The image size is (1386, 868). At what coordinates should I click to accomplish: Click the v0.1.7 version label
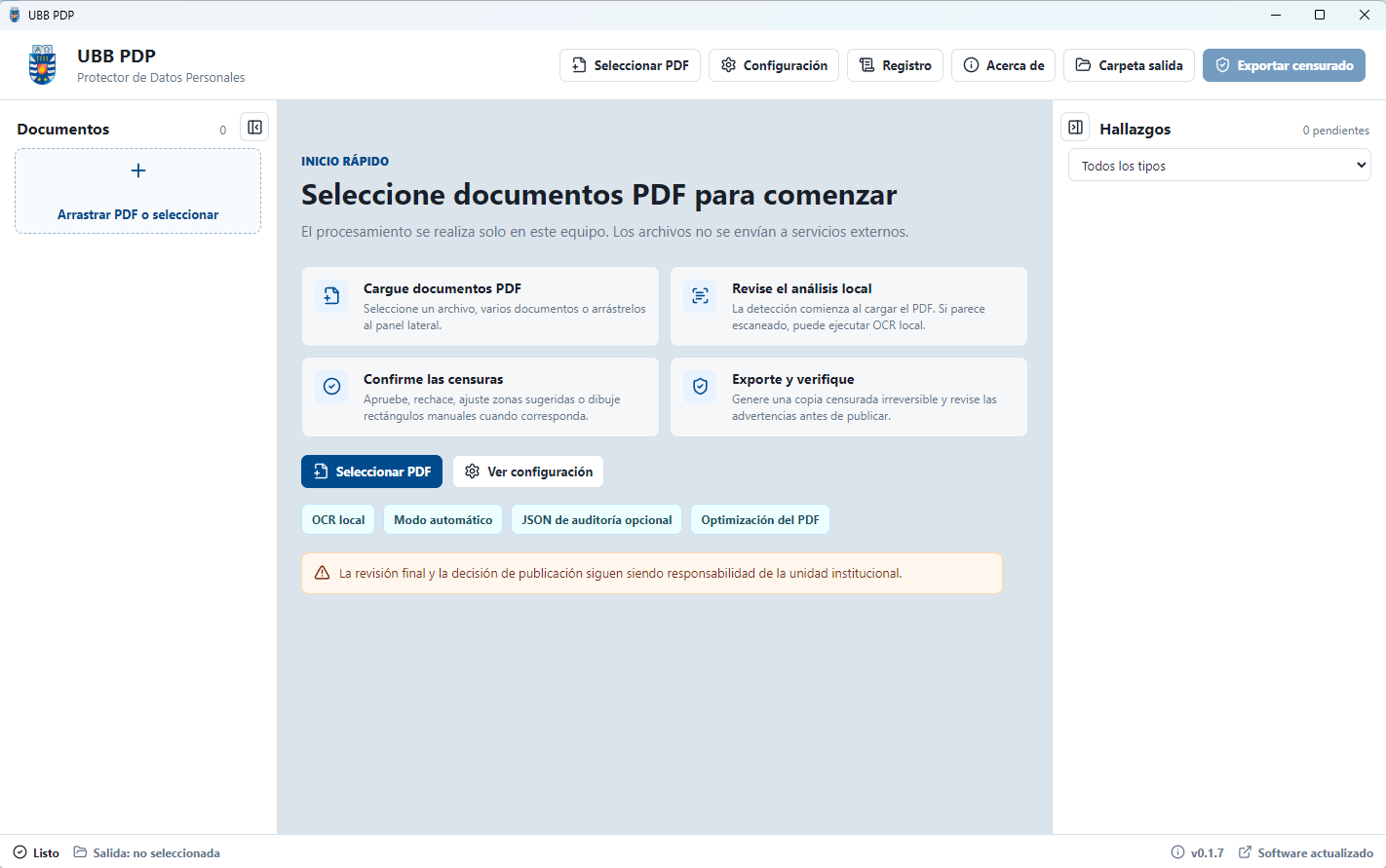pos(1207,852)
